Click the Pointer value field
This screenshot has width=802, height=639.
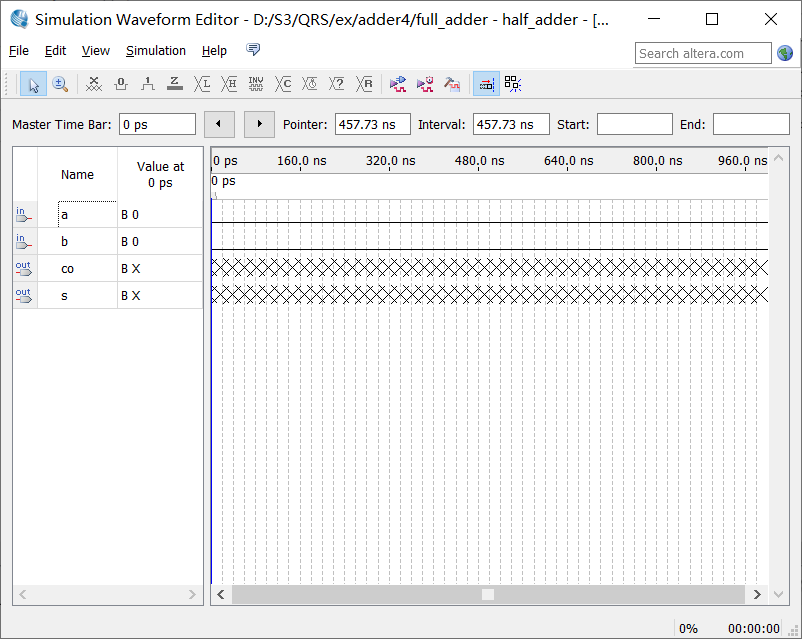point(373,124)
